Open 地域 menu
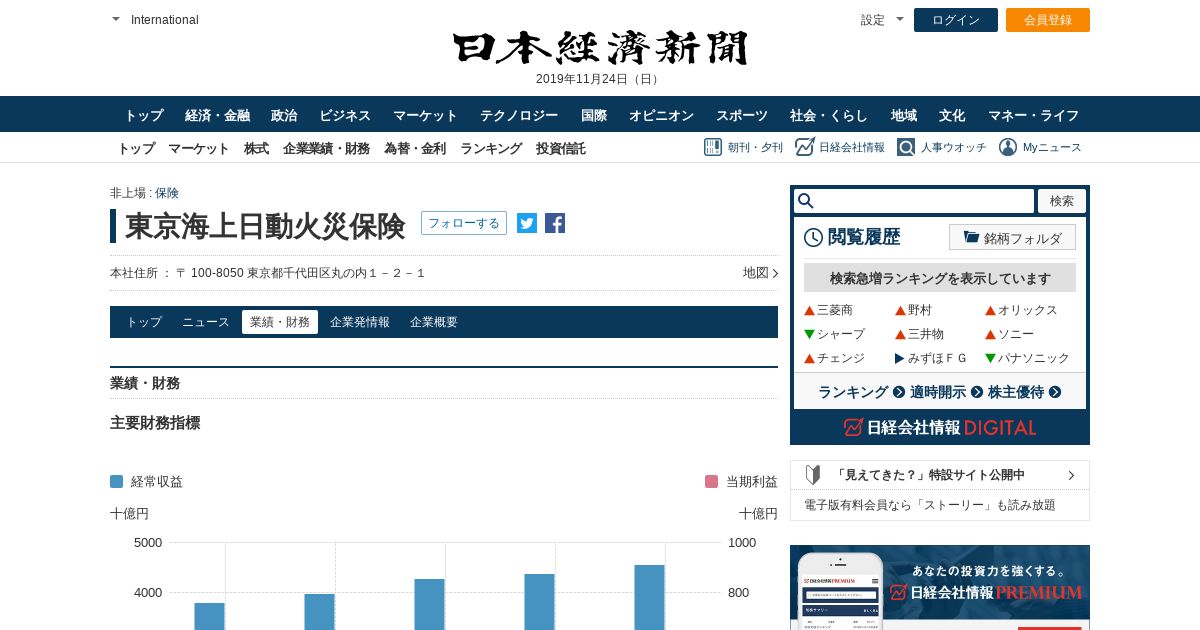Viewport: 1200px width, 630px height. pos(904,115)
